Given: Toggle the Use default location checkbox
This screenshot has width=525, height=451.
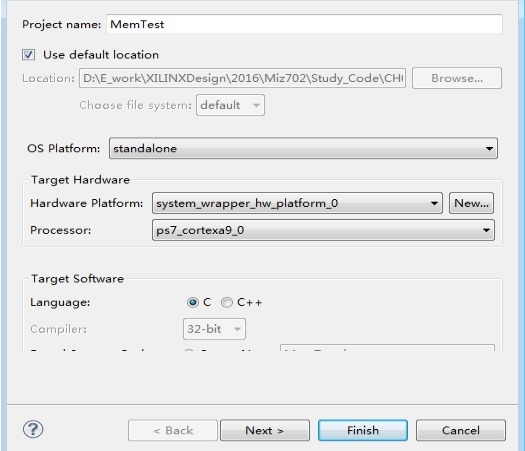Looking at the screenshot, I should (28, 55).
